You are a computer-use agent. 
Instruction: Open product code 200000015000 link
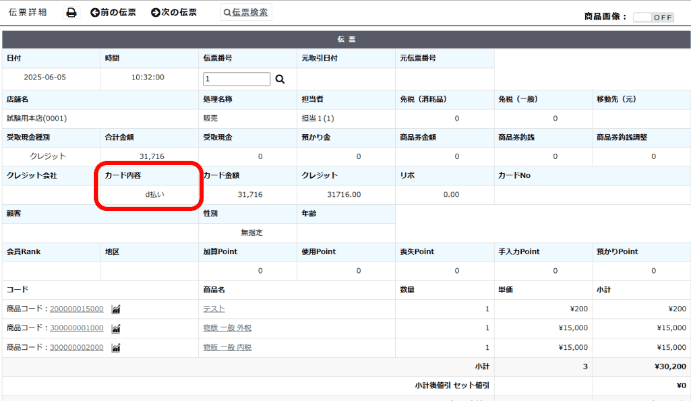tap(77, 309)
